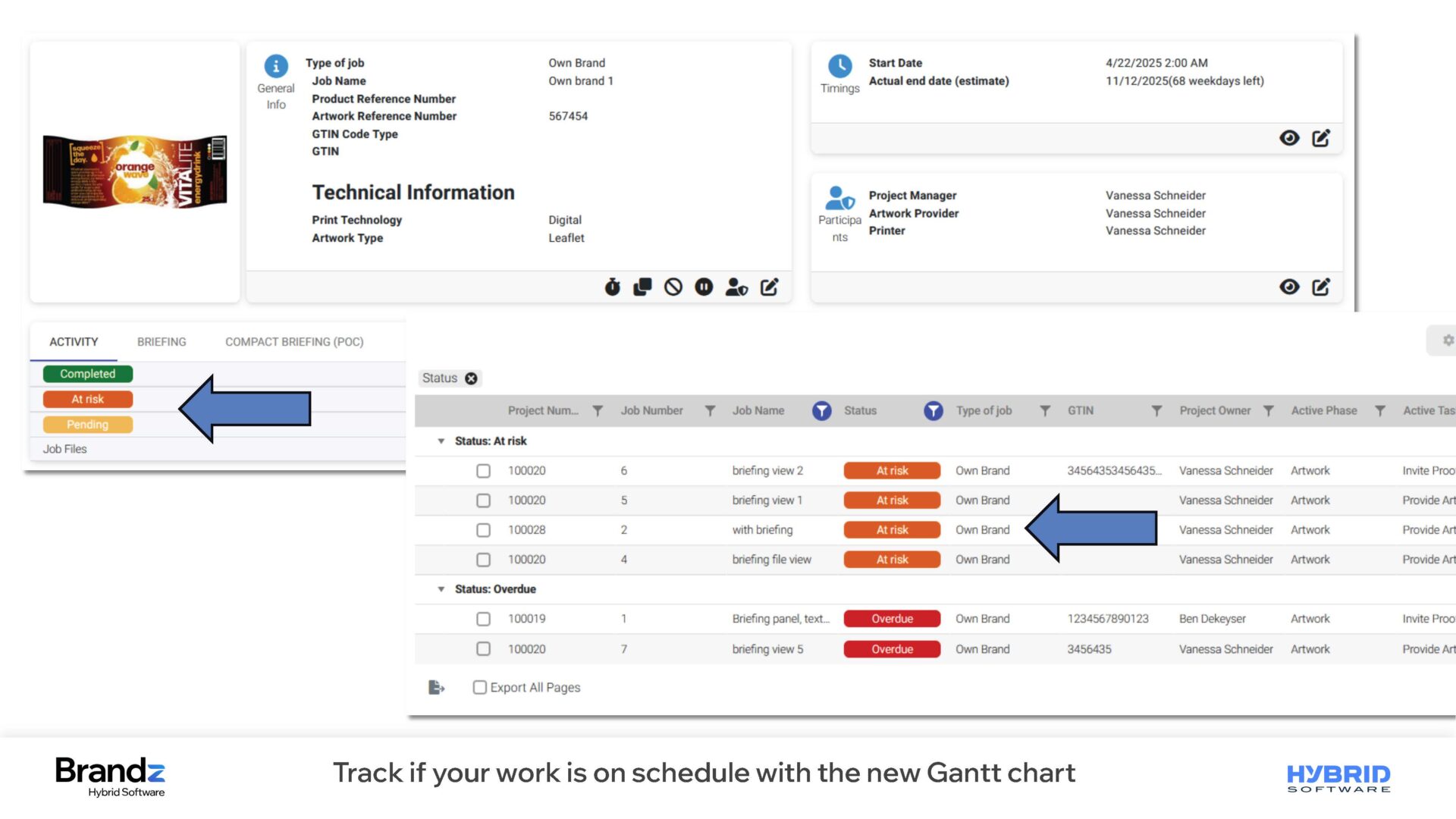Select the Overdue row for briefing view 5
Image resolution: width=1456 pixels, height=819 pixels.
[483, 649]
